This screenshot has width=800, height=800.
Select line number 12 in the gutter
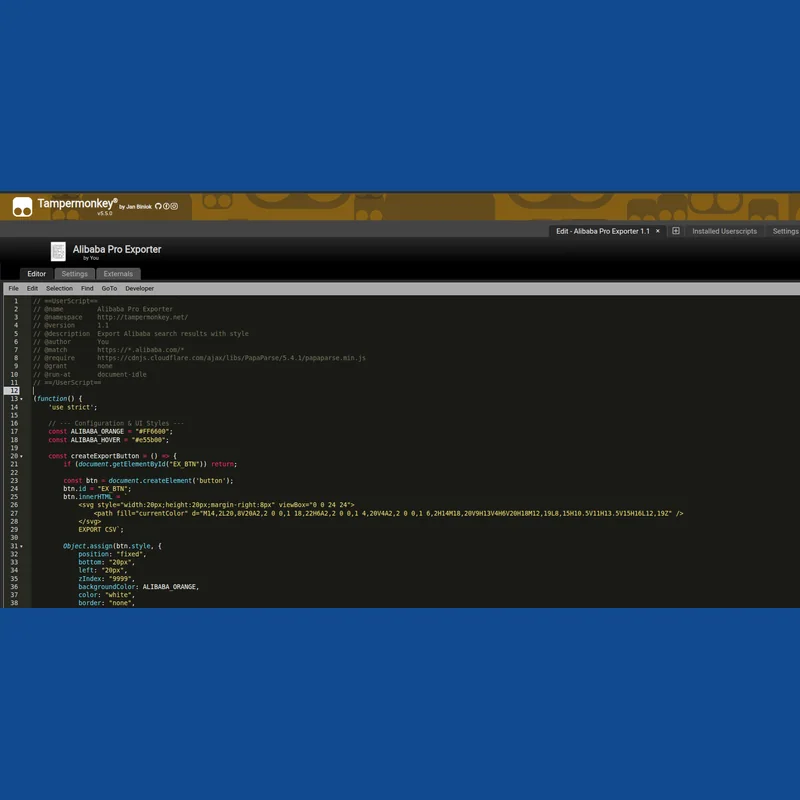tap(14, 391)
